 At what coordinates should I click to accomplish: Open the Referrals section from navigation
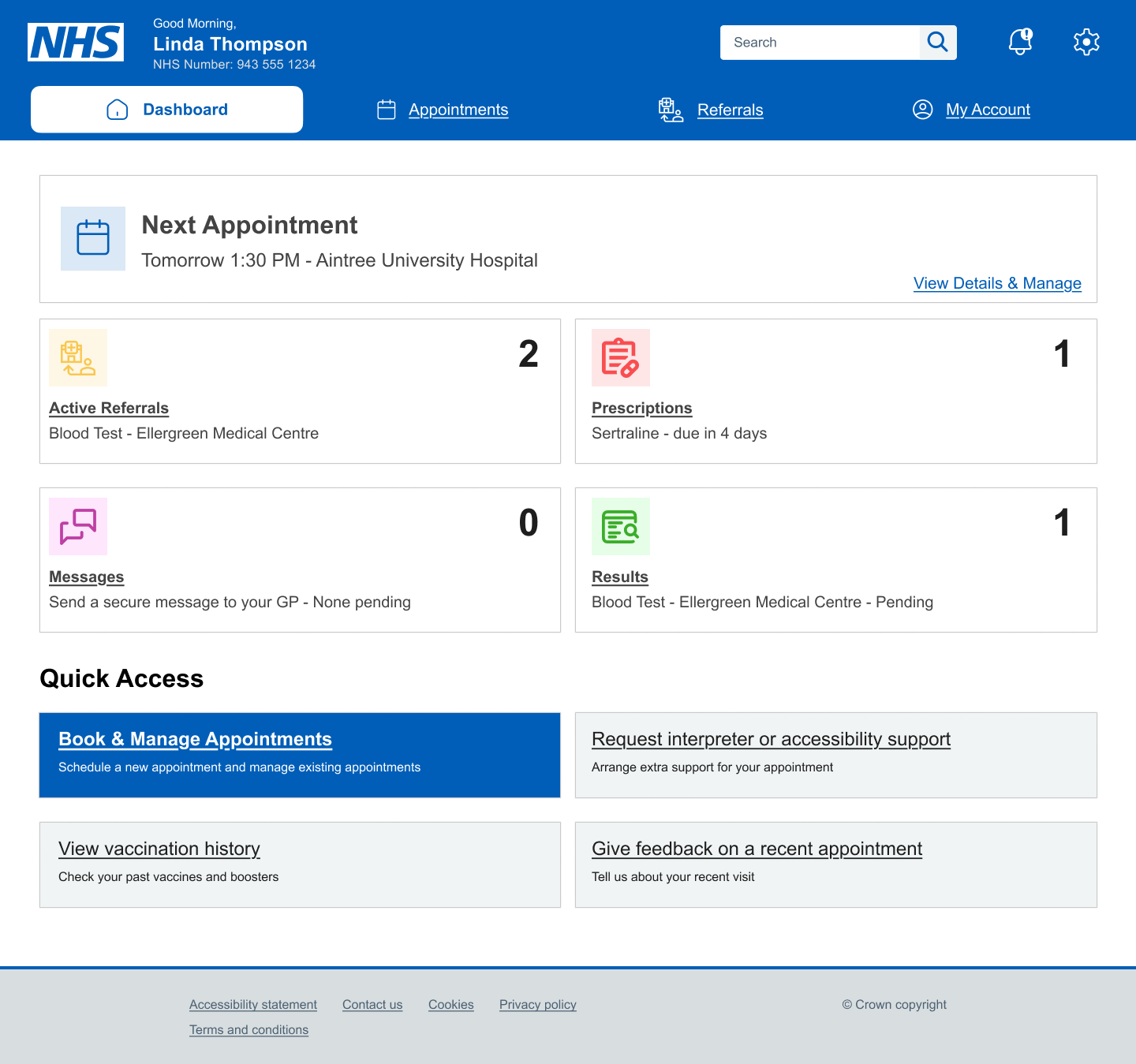pyautogui.click(x=730, y=110)
